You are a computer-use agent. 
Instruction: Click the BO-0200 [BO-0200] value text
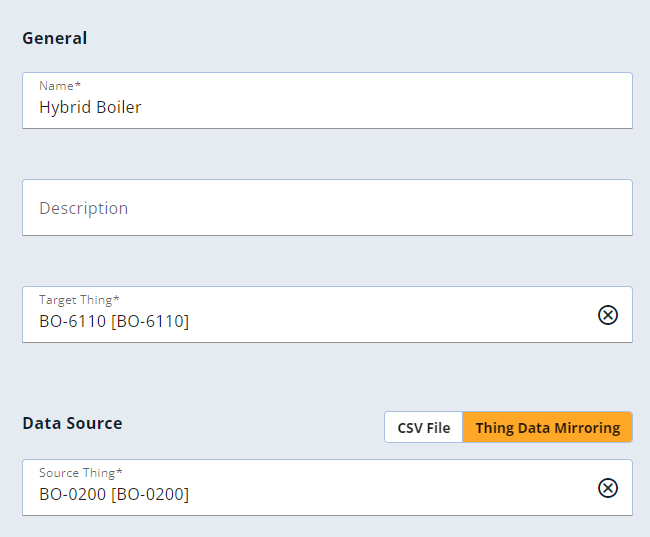click(x=114, y=494)
